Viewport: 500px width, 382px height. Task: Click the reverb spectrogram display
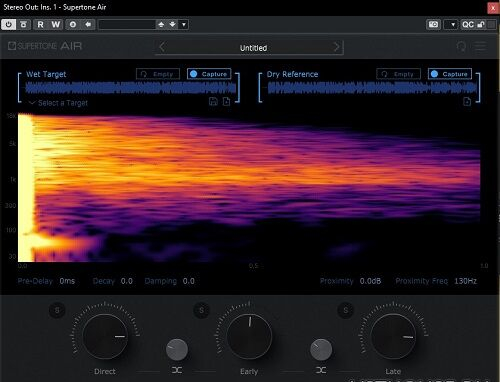pos(249,188)
